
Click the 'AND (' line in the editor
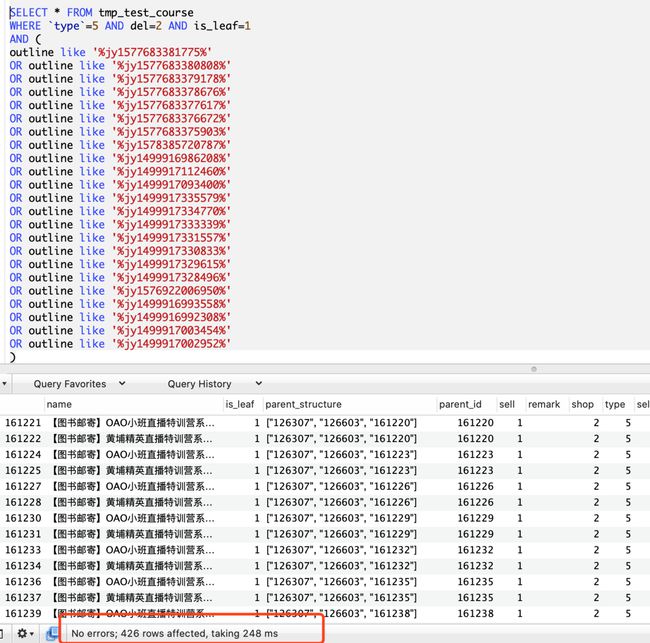26,39
